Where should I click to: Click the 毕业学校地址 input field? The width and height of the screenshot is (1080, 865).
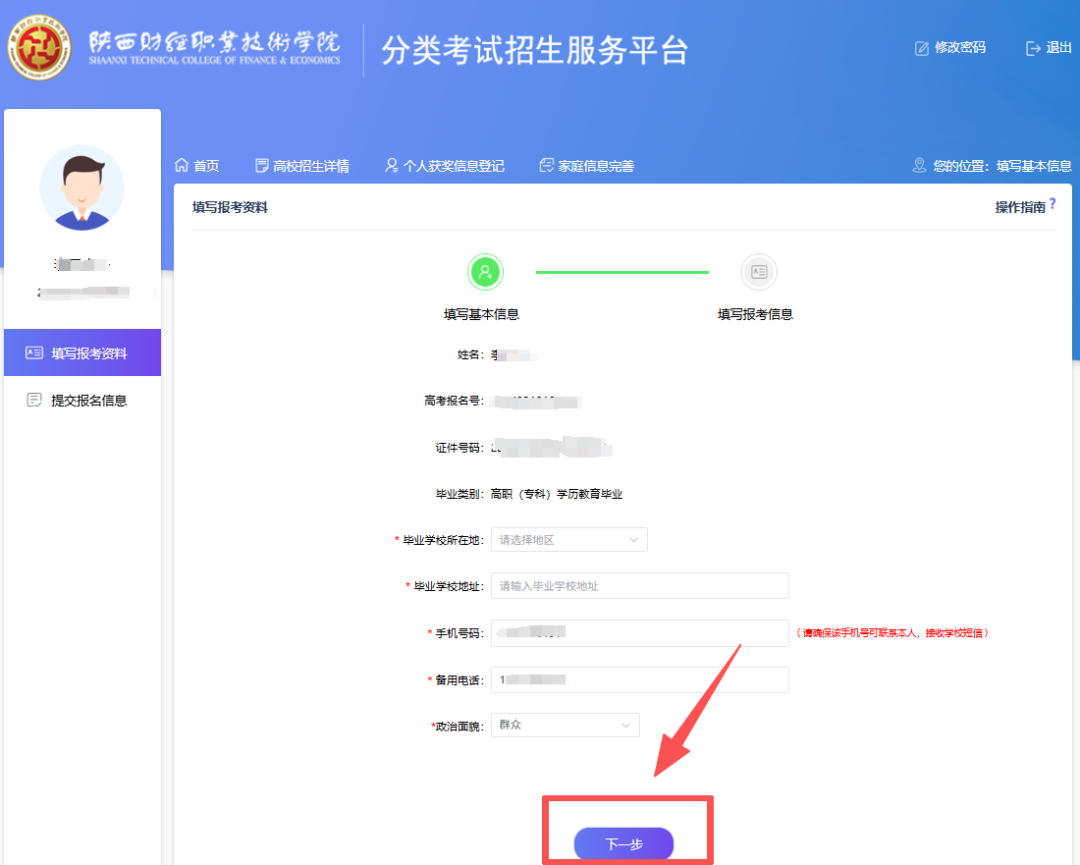(x=639, y=586)
